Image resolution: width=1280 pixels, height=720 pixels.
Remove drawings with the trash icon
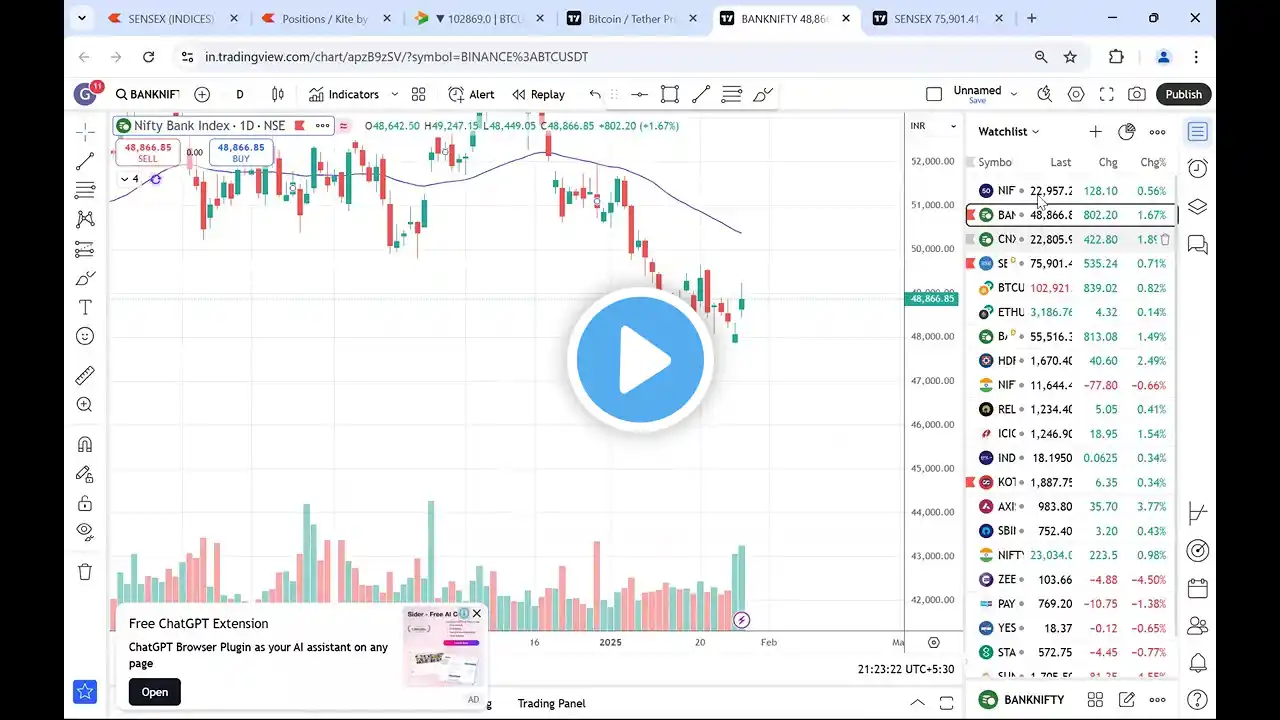click(x=85, y=572)
